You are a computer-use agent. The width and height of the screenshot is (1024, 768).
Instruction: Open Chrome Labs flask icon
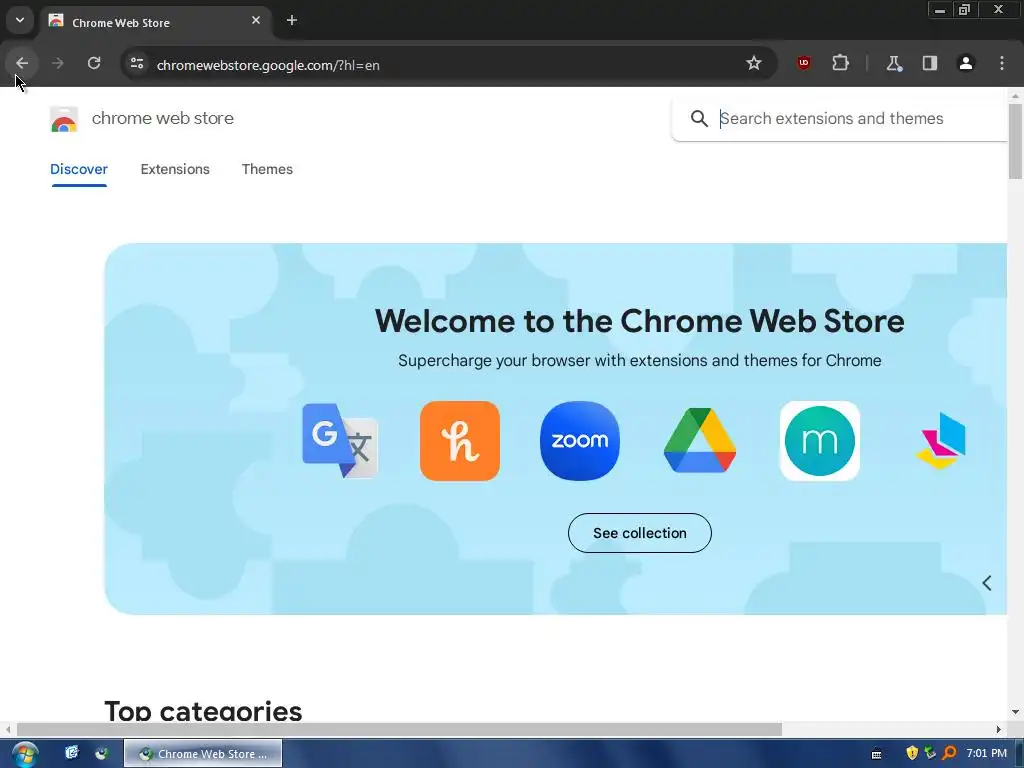(893, 63)
